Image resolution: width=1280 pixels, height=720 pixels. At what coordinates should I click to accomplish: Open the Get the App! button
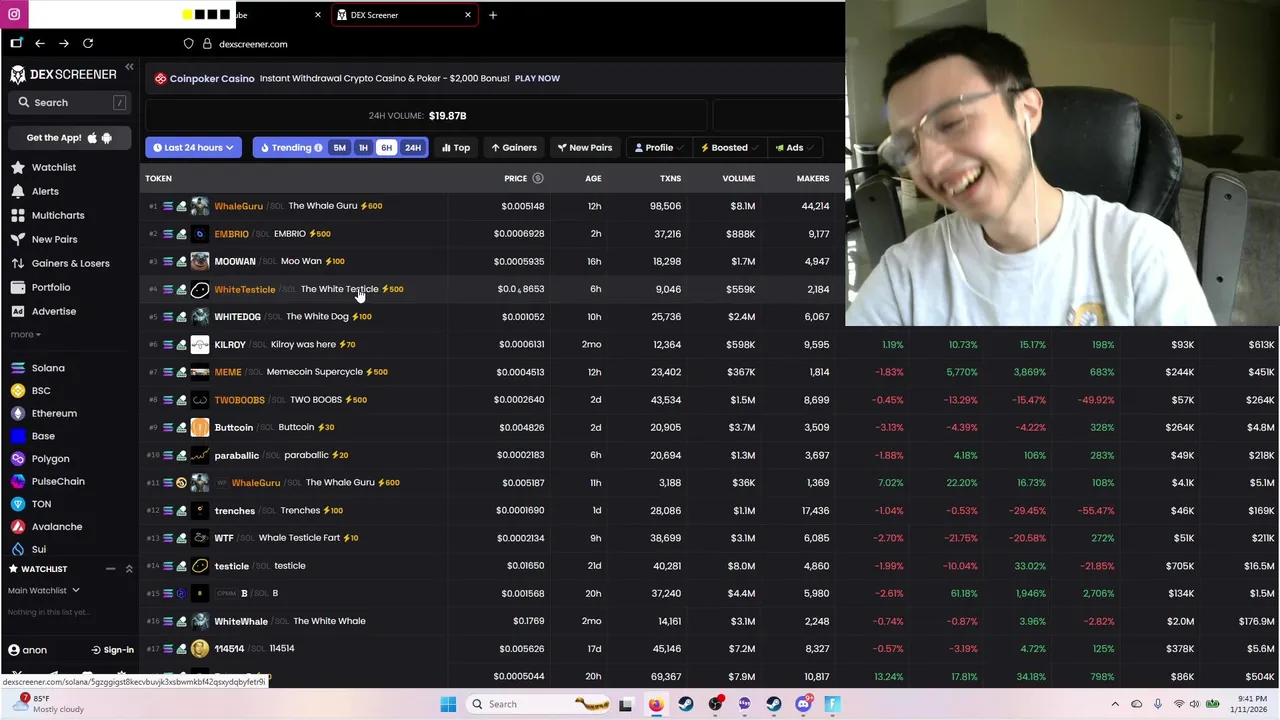69,138
